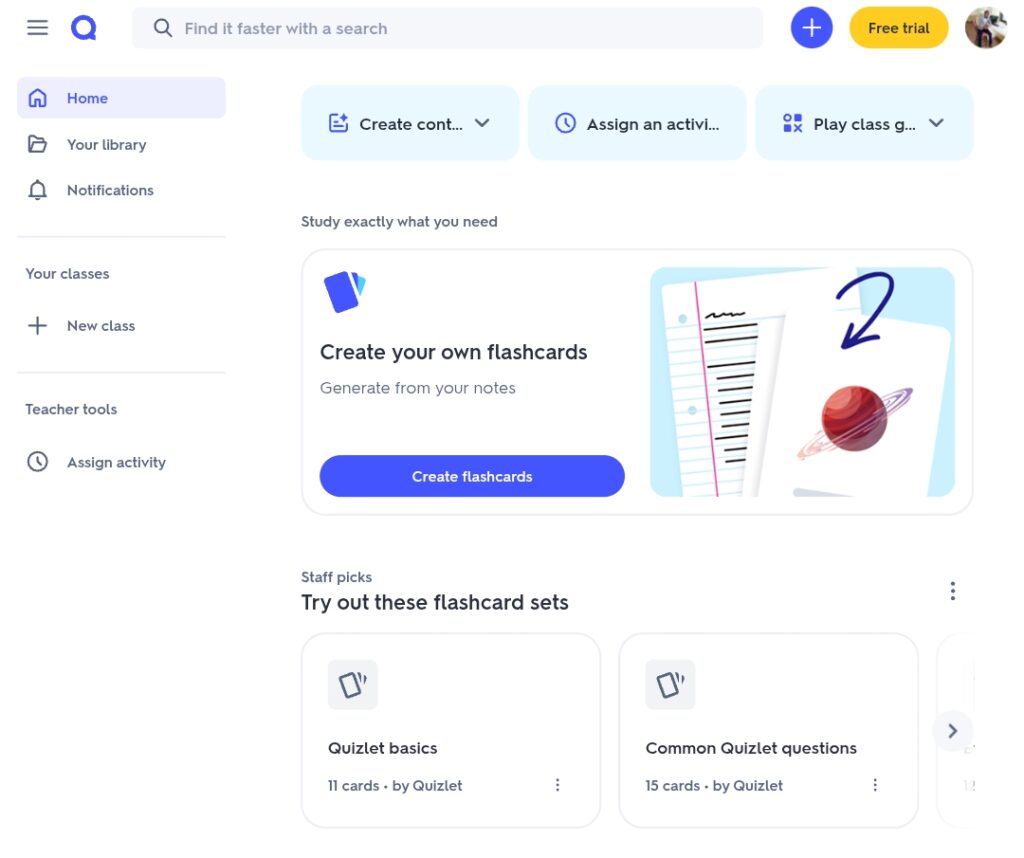The width and height of the screenshot is (1024, 858).
Task: Click the blue plus create button
Action: pos(811,28)
